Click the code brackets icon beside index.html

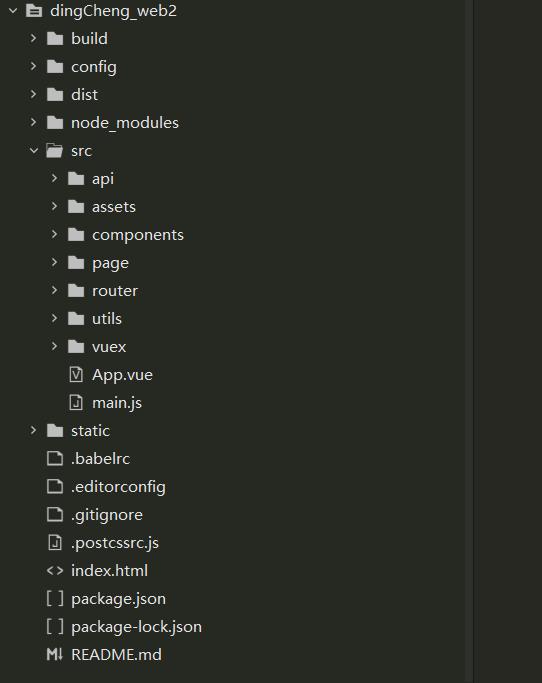55,570
